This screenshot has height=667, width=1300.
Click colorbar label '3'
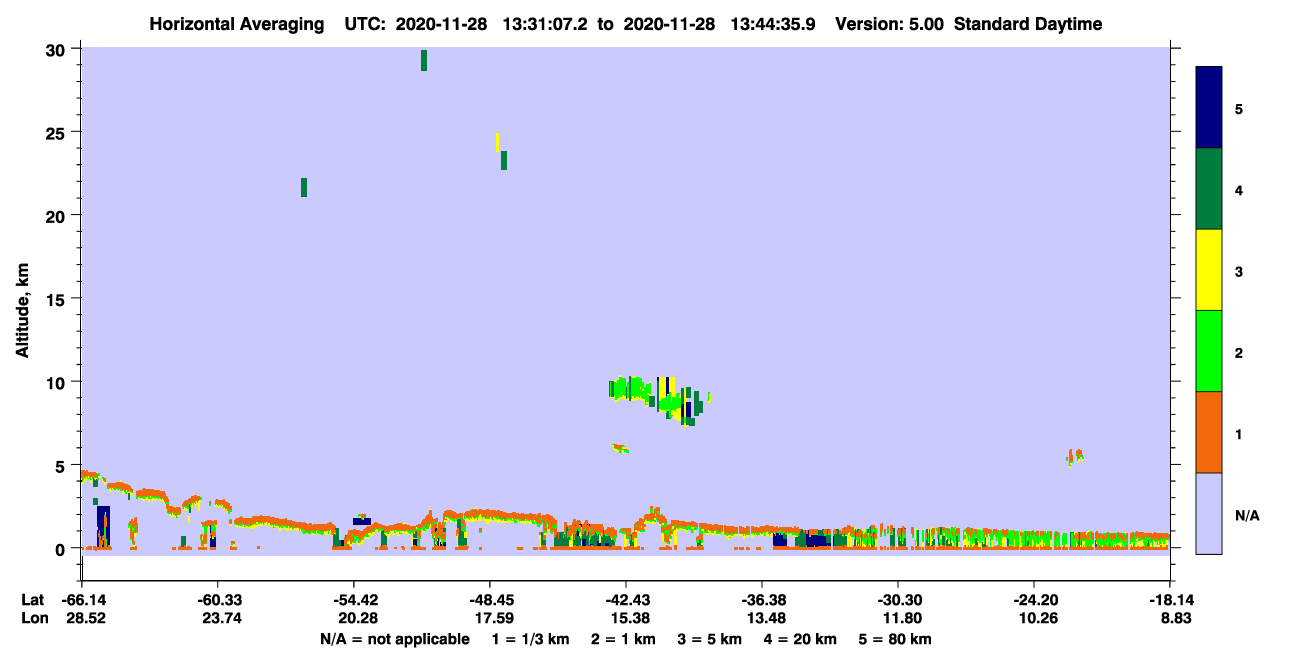coord(1239,270)
